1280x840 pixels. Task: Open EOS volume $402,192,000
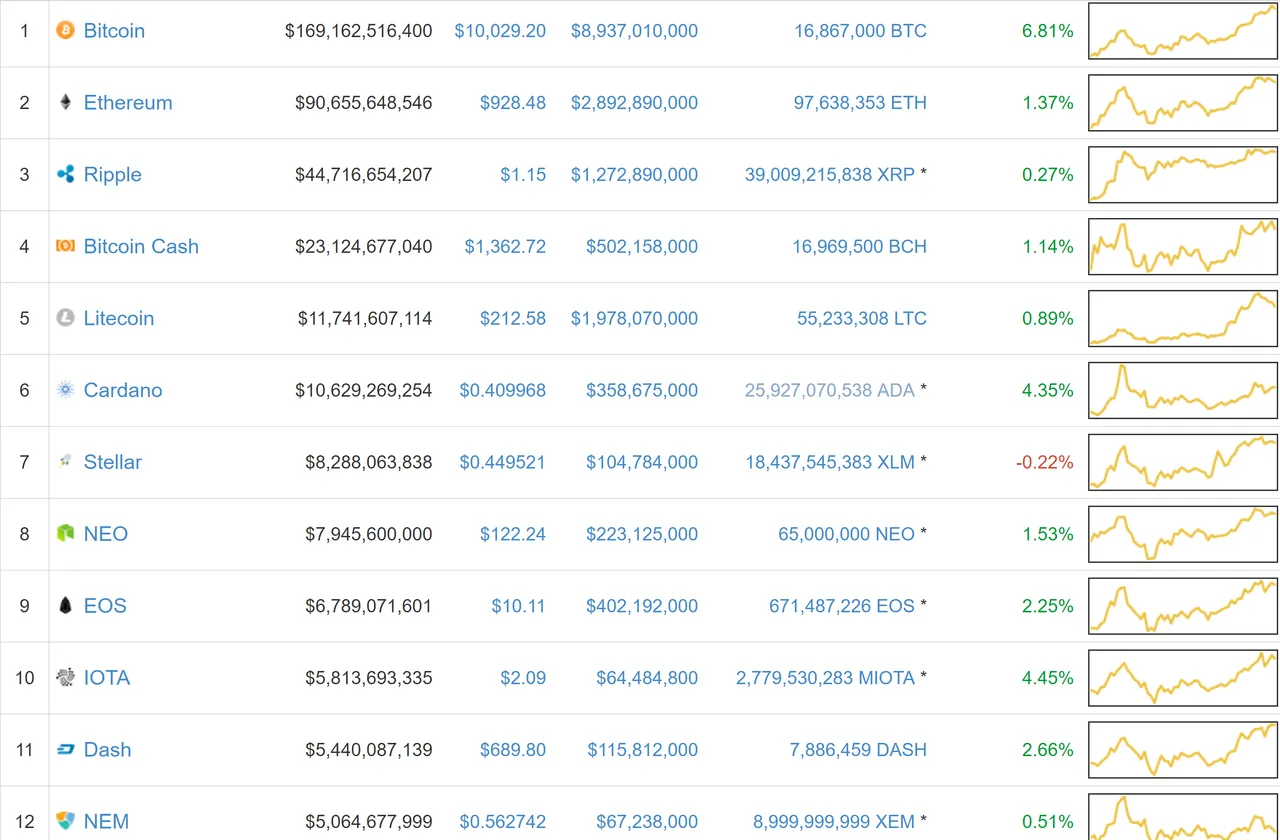pos(642,607)
